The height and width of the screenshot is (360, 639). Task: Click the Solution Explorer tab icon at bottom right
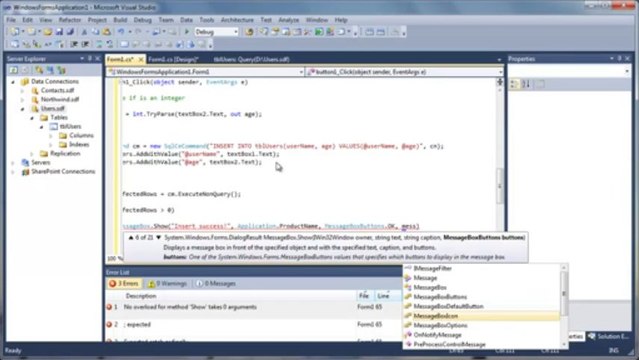pyautogui.click(x=592, y=336)
